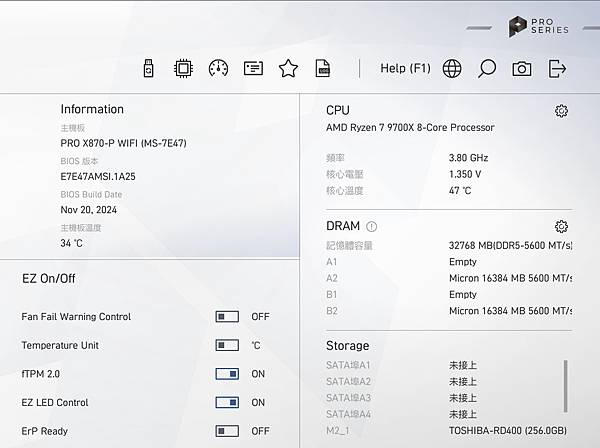Select the 3.80 GHz frequency value
Viewport: 600px width, 448px height.
[468, 158]
